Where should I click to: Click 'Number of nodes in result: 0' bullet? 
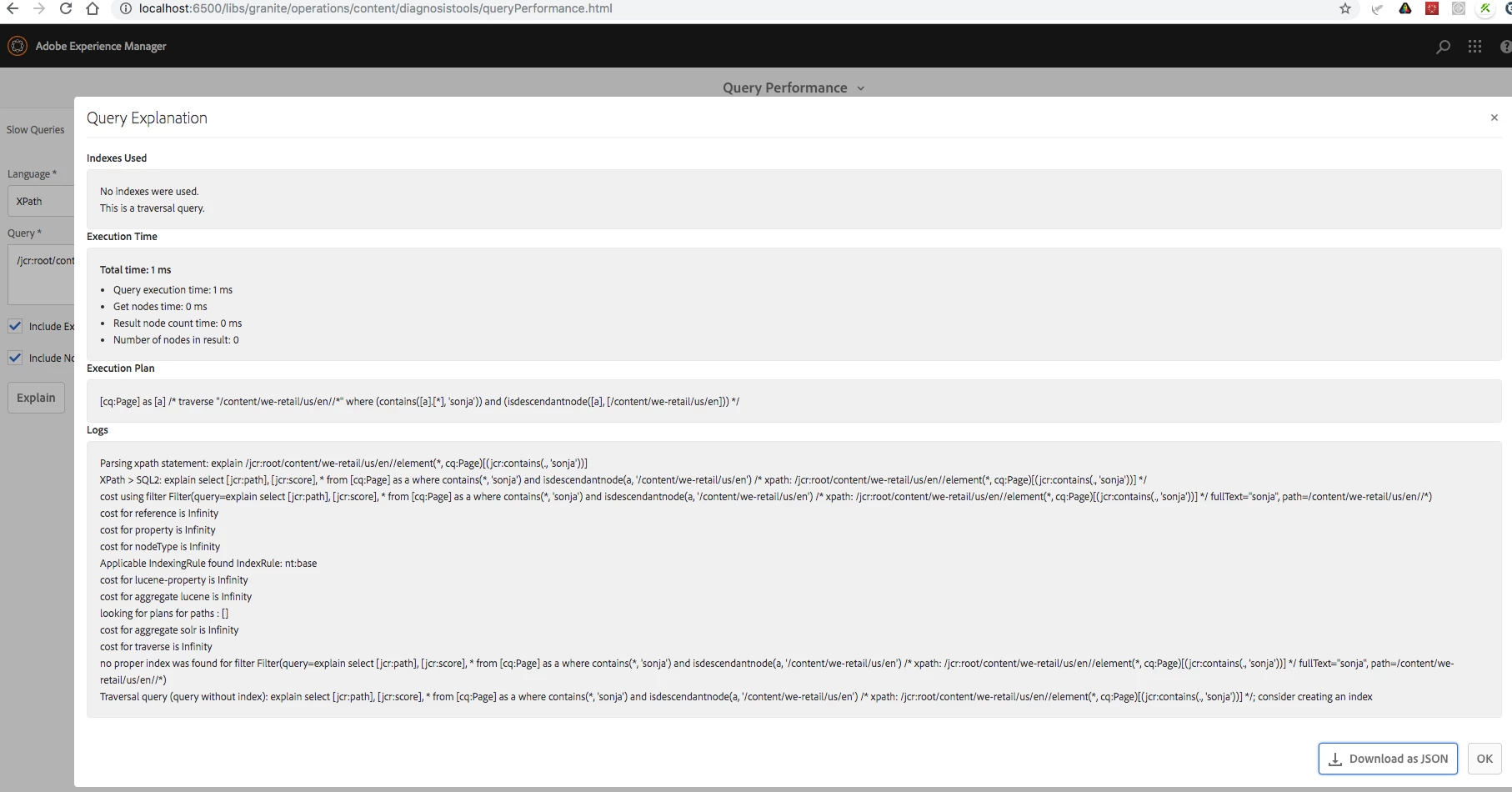(176, 339)
